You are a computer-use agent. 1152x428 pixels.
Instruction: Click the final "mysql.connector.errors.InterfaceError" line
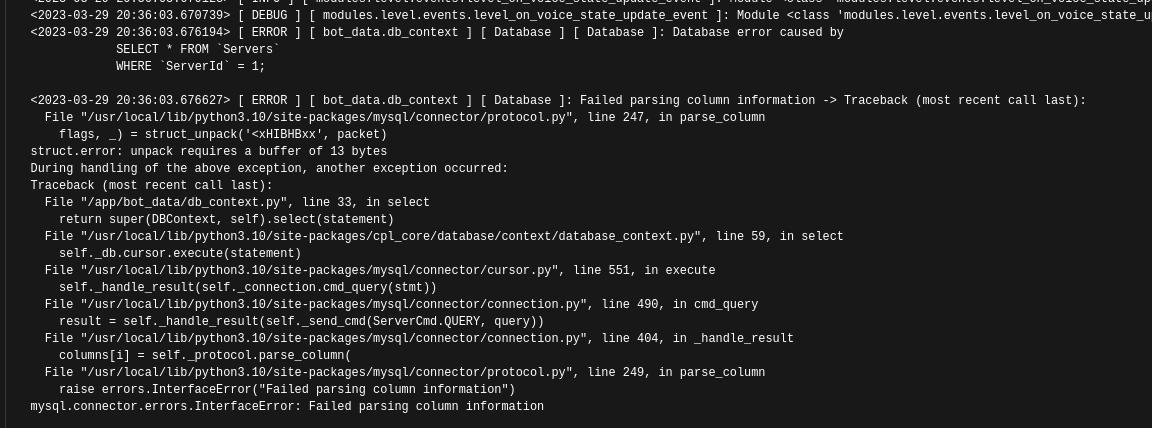(287, 406)
